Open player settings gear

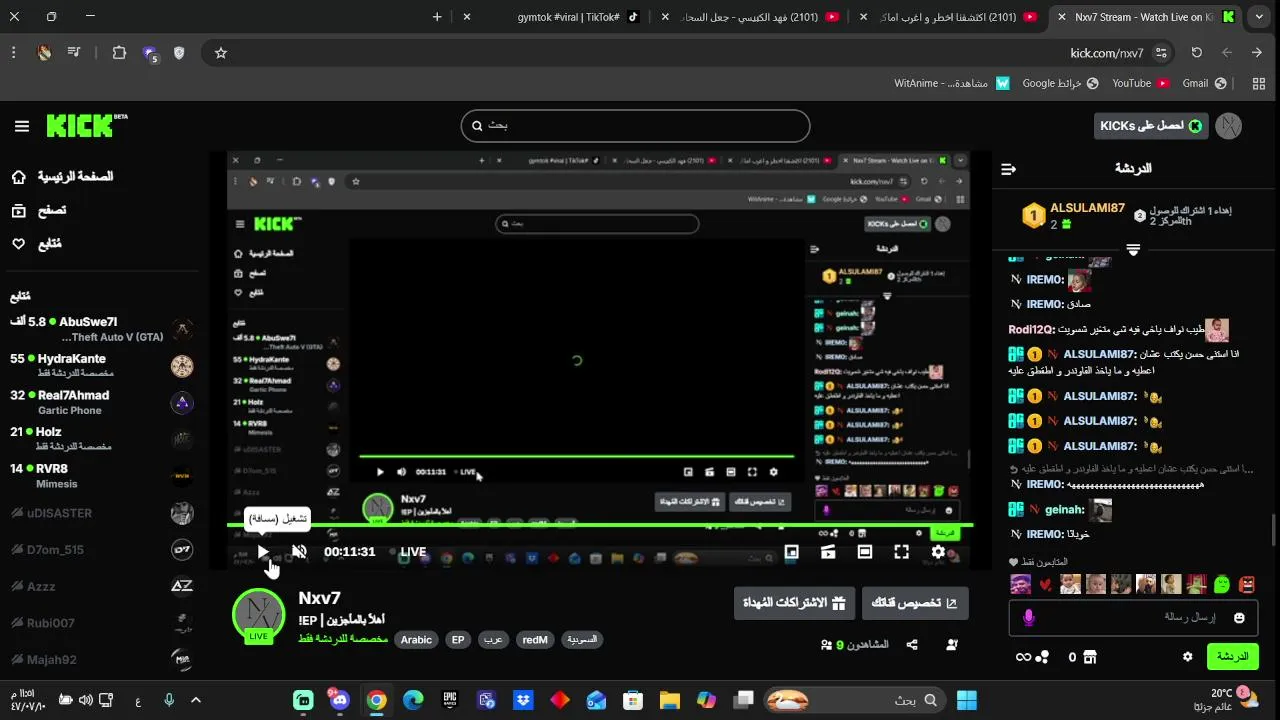coord(938,551)
